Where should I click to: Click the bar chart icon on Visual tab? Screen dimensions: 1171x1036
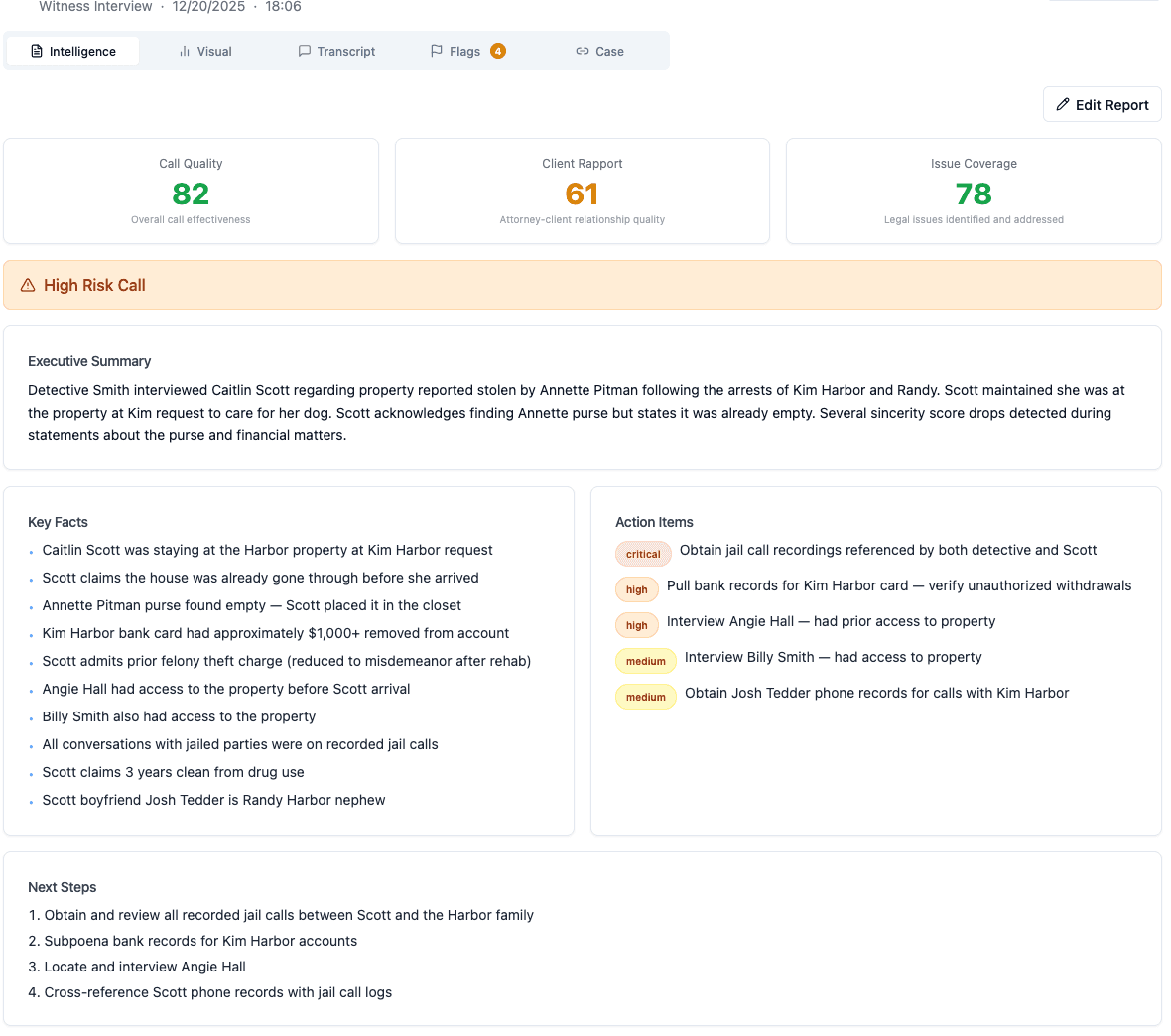(x=184, y=51)
